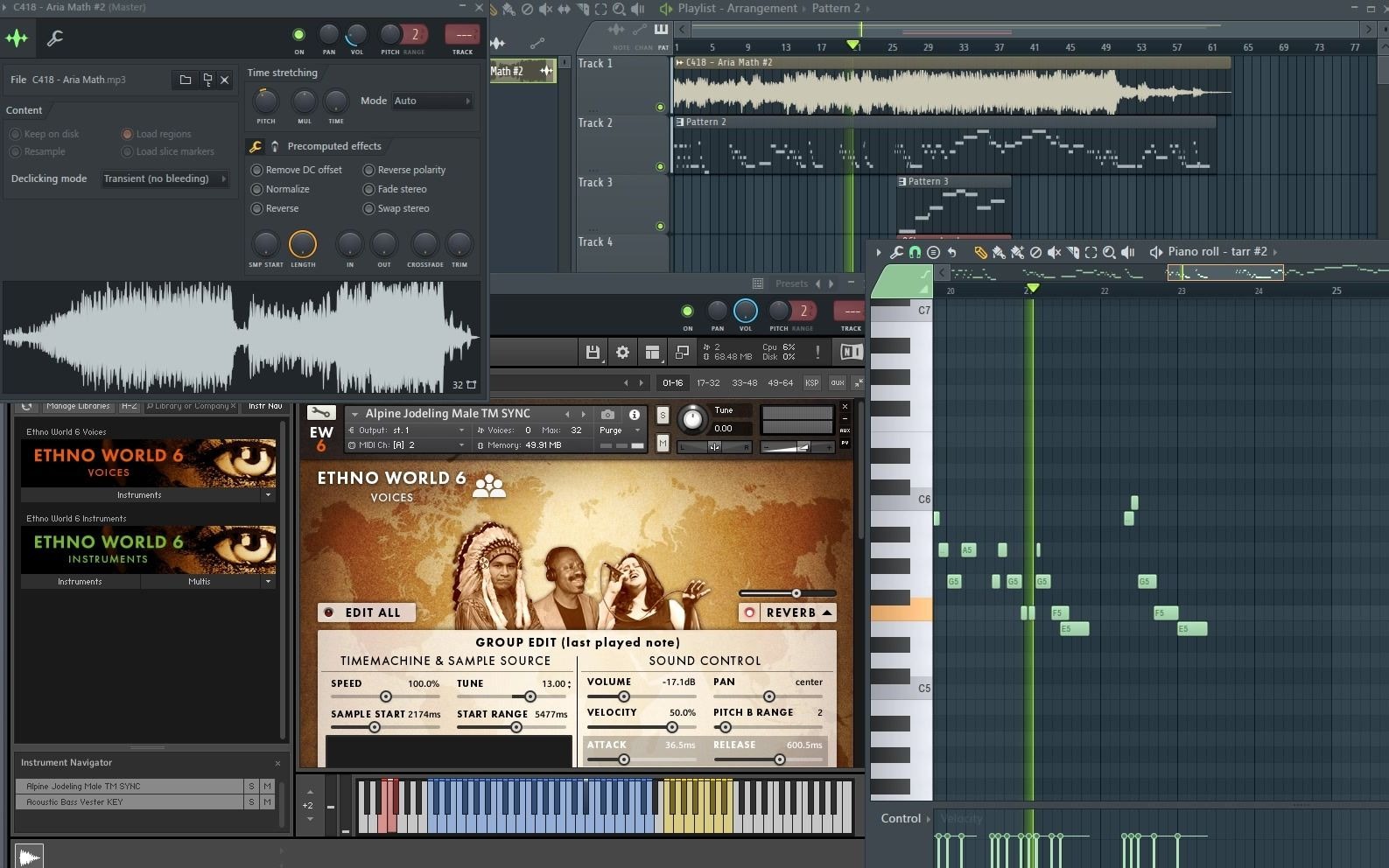Open the Piano roll menu arrow at the toolbar's start
This screenshot has width=1389, height=868.
point(879,252)
